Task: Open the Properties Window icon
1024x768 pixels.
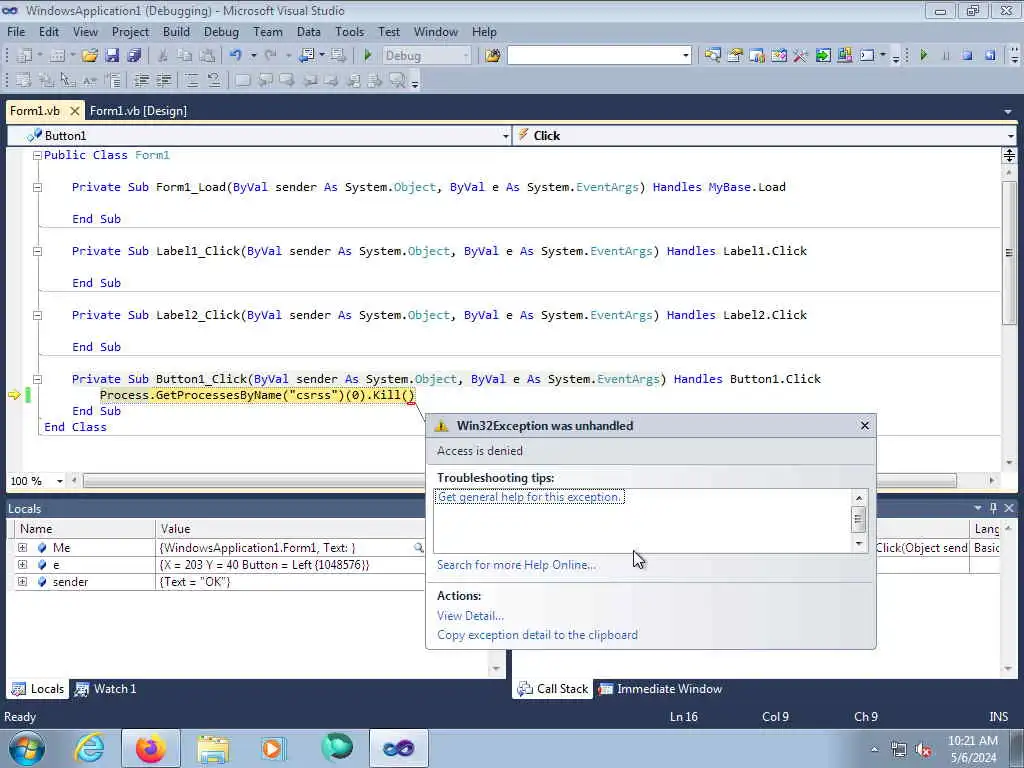Action: [735, 56]
